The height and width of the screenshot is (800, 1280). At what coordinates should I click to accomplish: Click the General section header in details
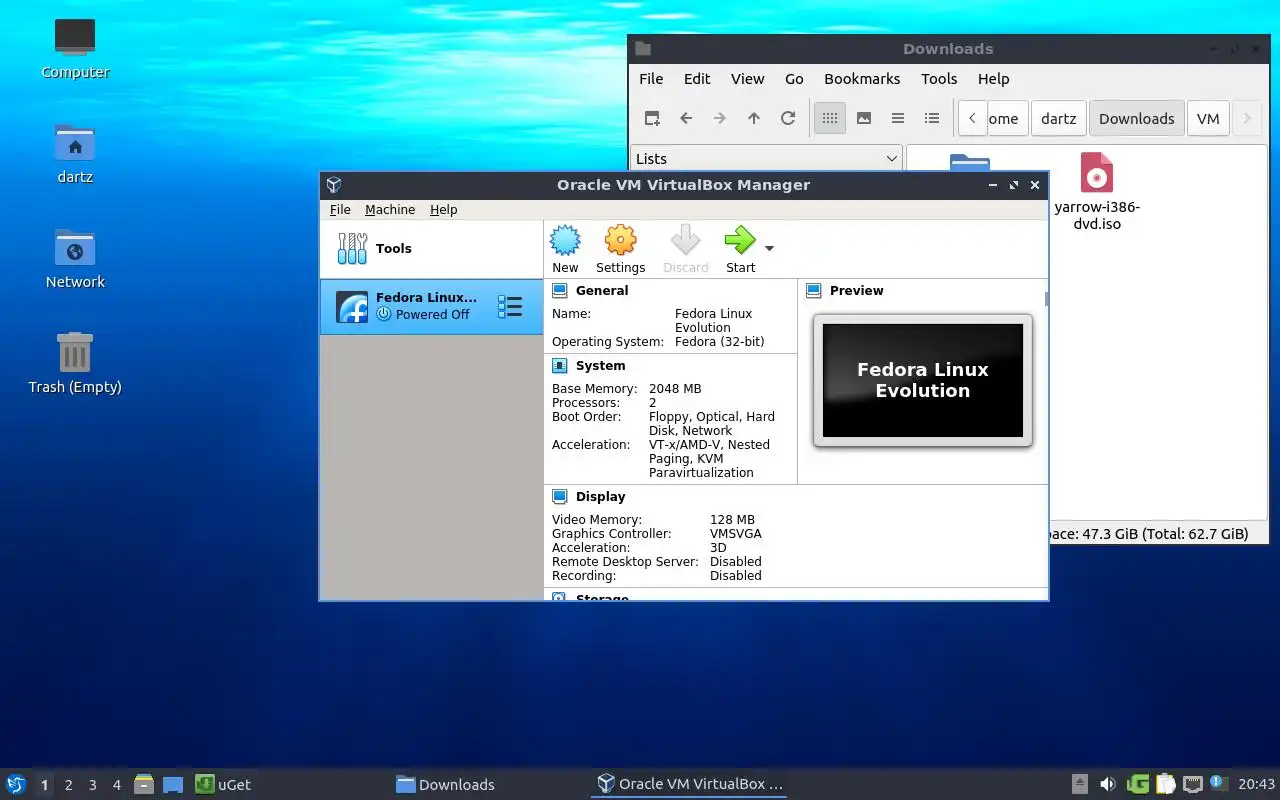(x=602, y=291)
